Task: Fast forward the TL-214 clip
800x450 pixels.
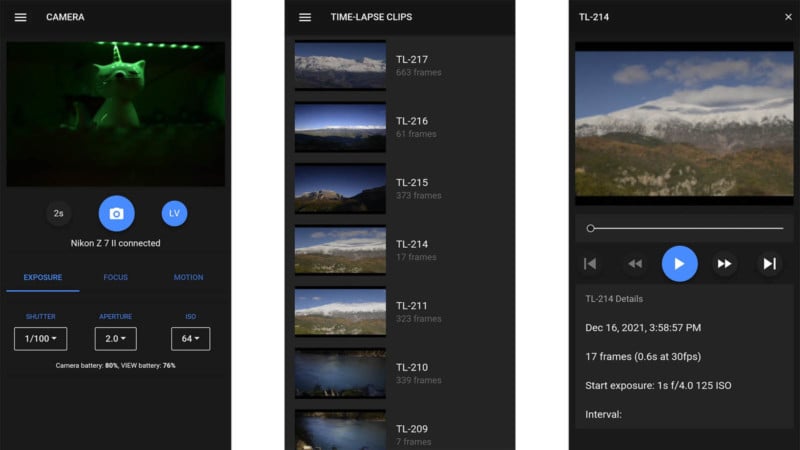Action: 724,264
